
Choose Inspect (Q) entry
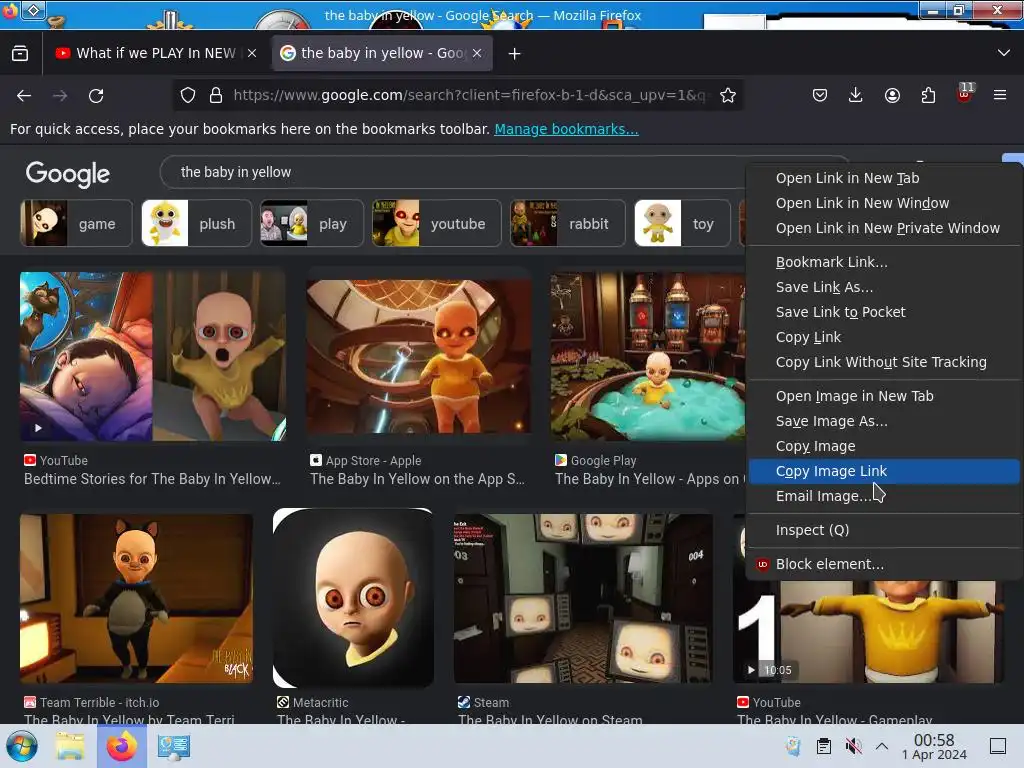coord(884,530)
